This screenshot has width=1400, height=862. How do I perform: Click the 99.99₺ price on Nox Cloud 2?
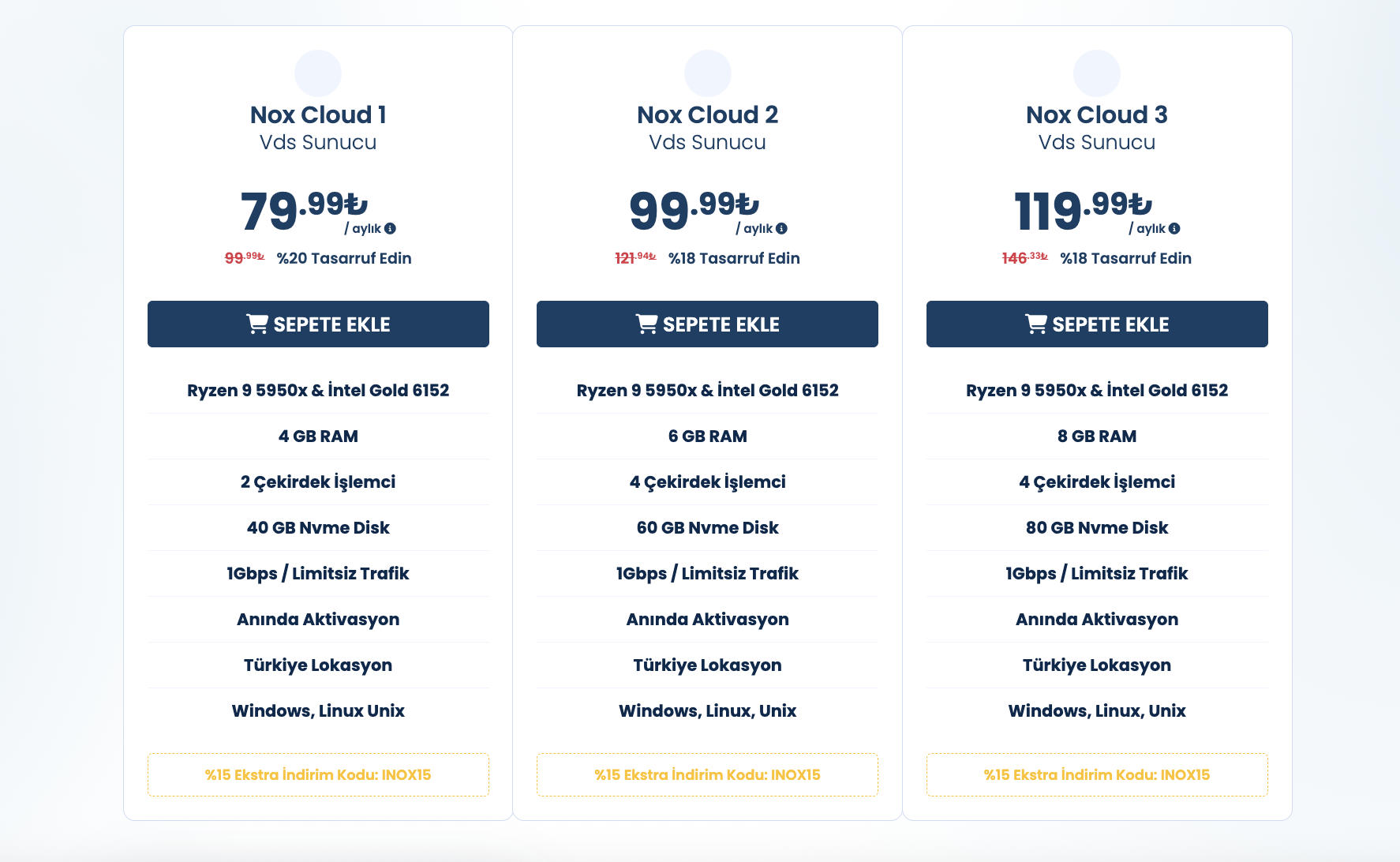point(694,210)
